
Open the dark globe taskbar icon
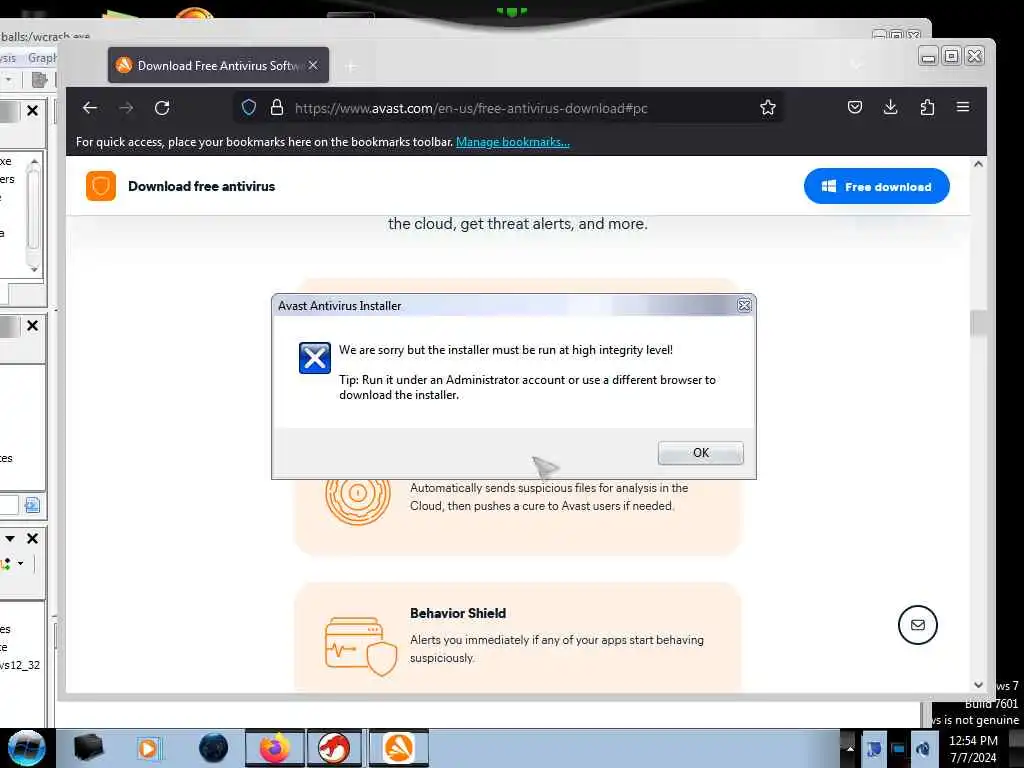[x=214, y=748]
